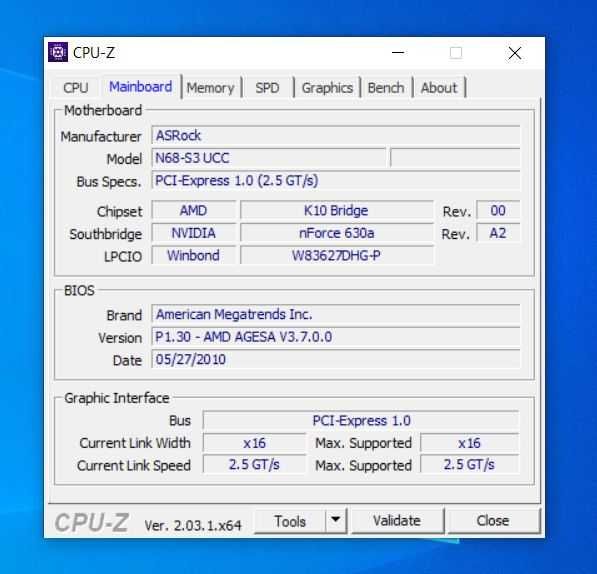Click the current link width x16 value
The width and height of the screenshot is (597, 574).
click(x=254, y=443)
